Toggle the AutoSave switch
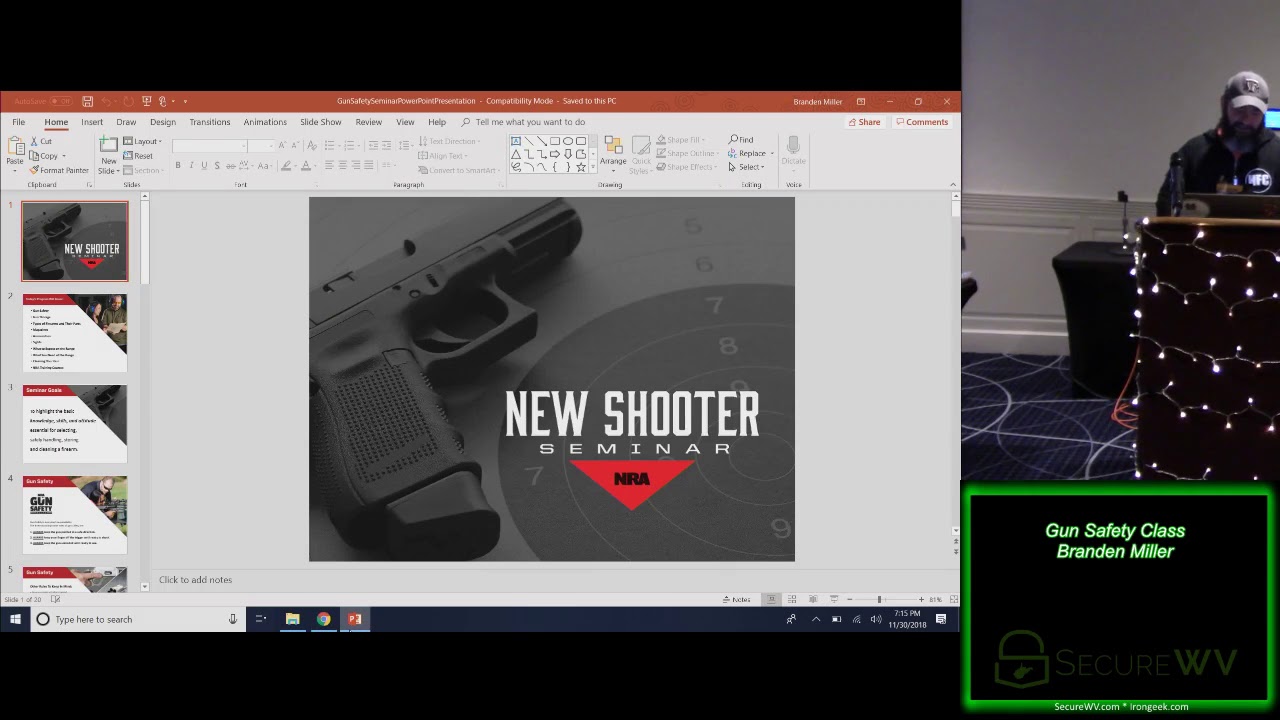The image size is (1280, 720). (x=61, y=101)
